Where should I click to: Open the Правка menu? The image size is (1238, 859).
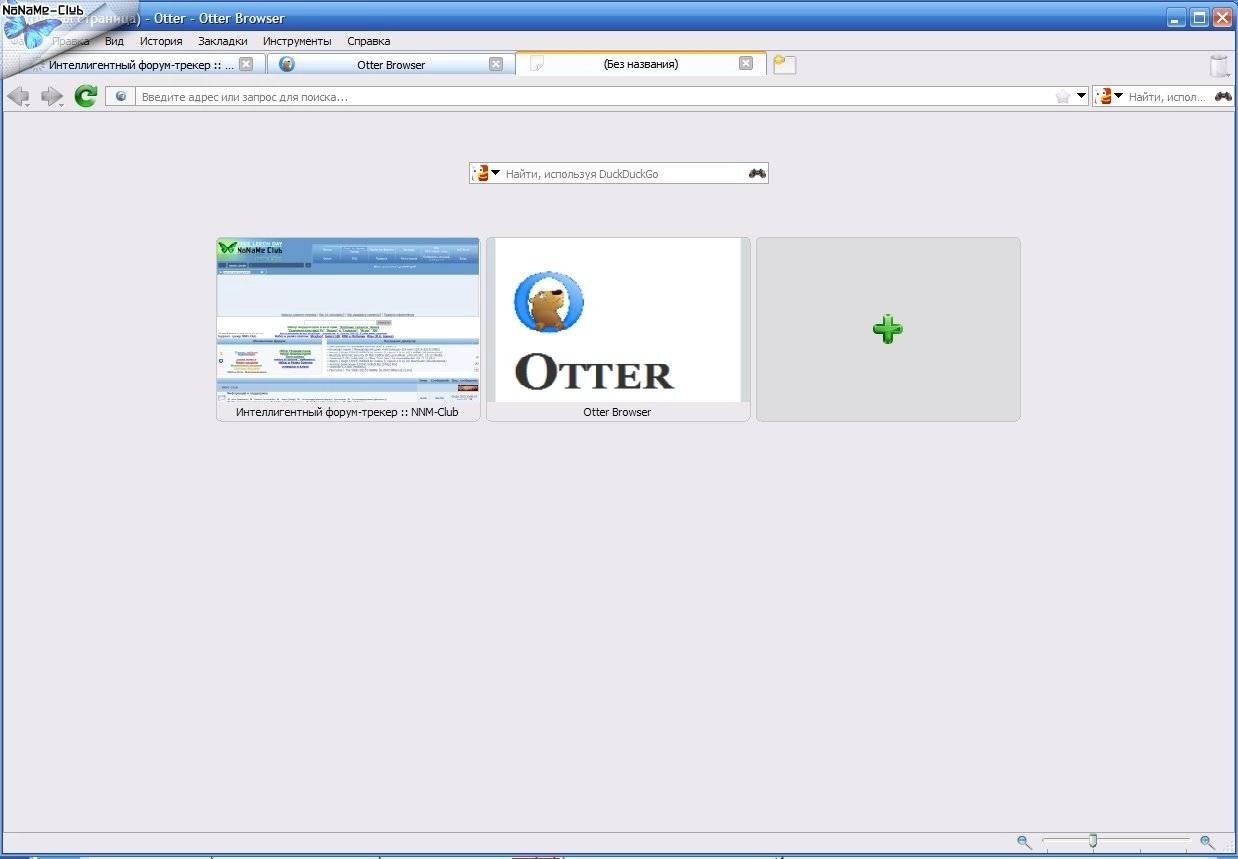[x=70, y=41]
